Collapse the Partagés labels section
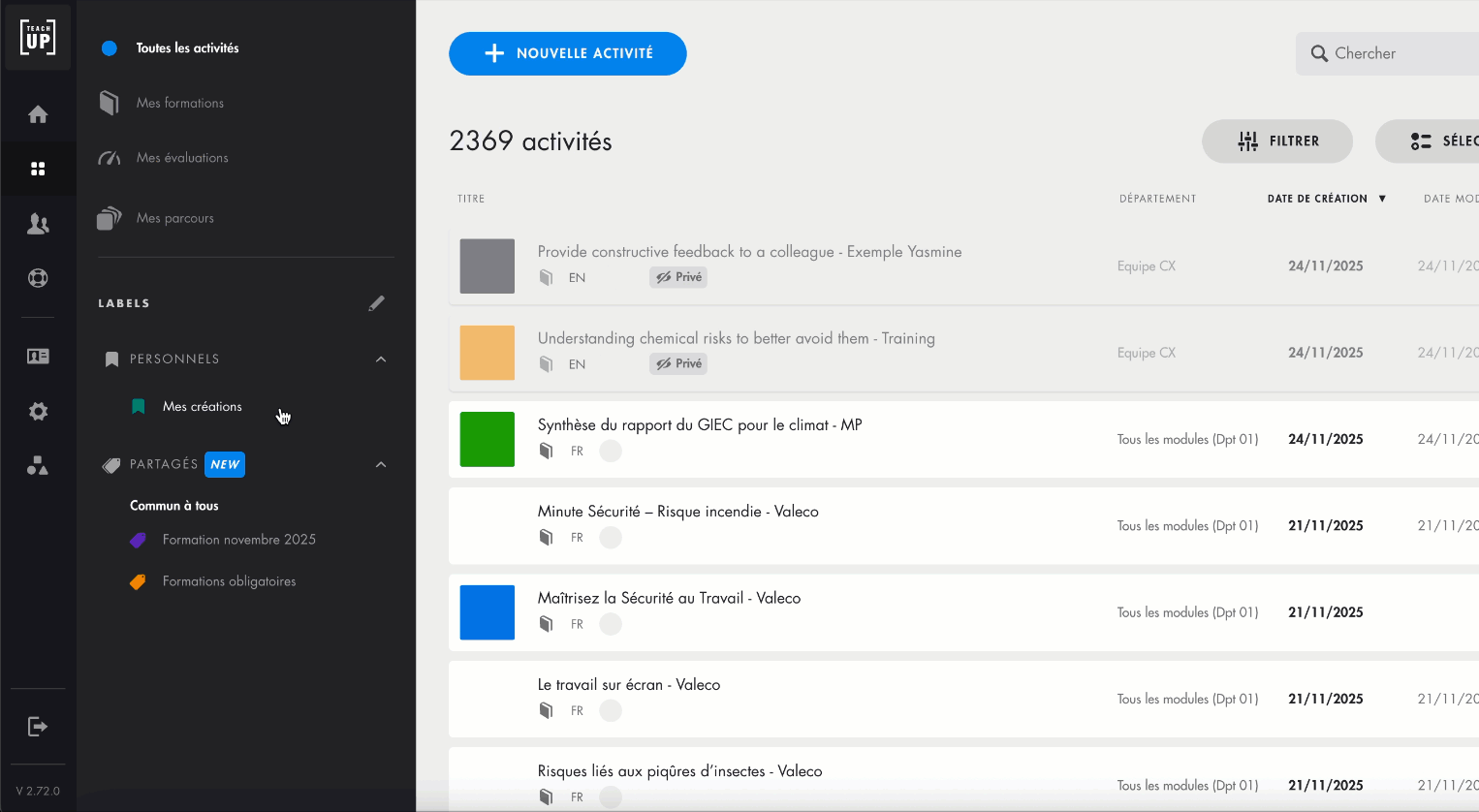The image size is (1479, 812). (381, 465)
